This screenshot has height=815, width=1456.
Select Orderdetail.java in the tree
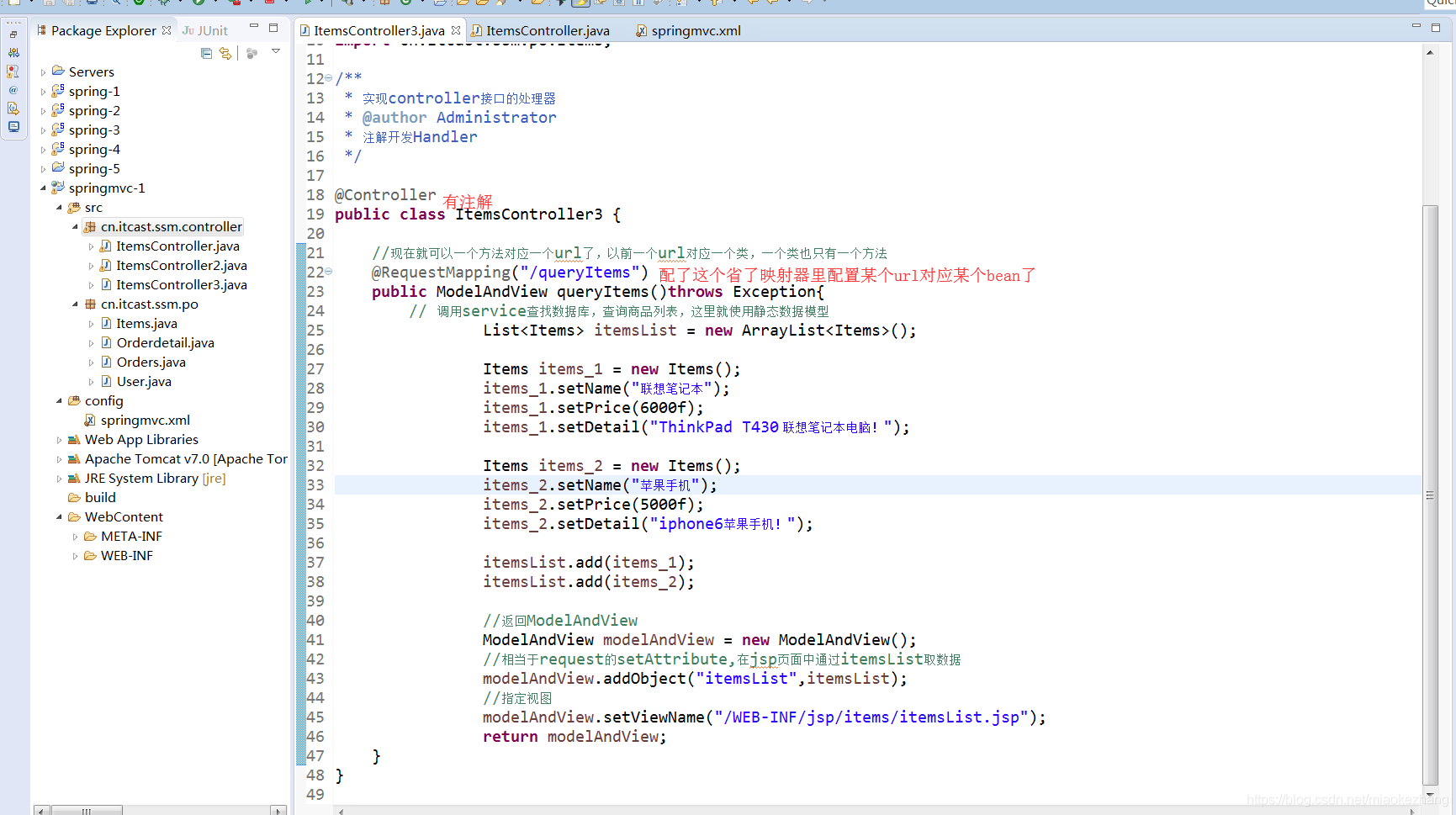click(x=165, y=343)
